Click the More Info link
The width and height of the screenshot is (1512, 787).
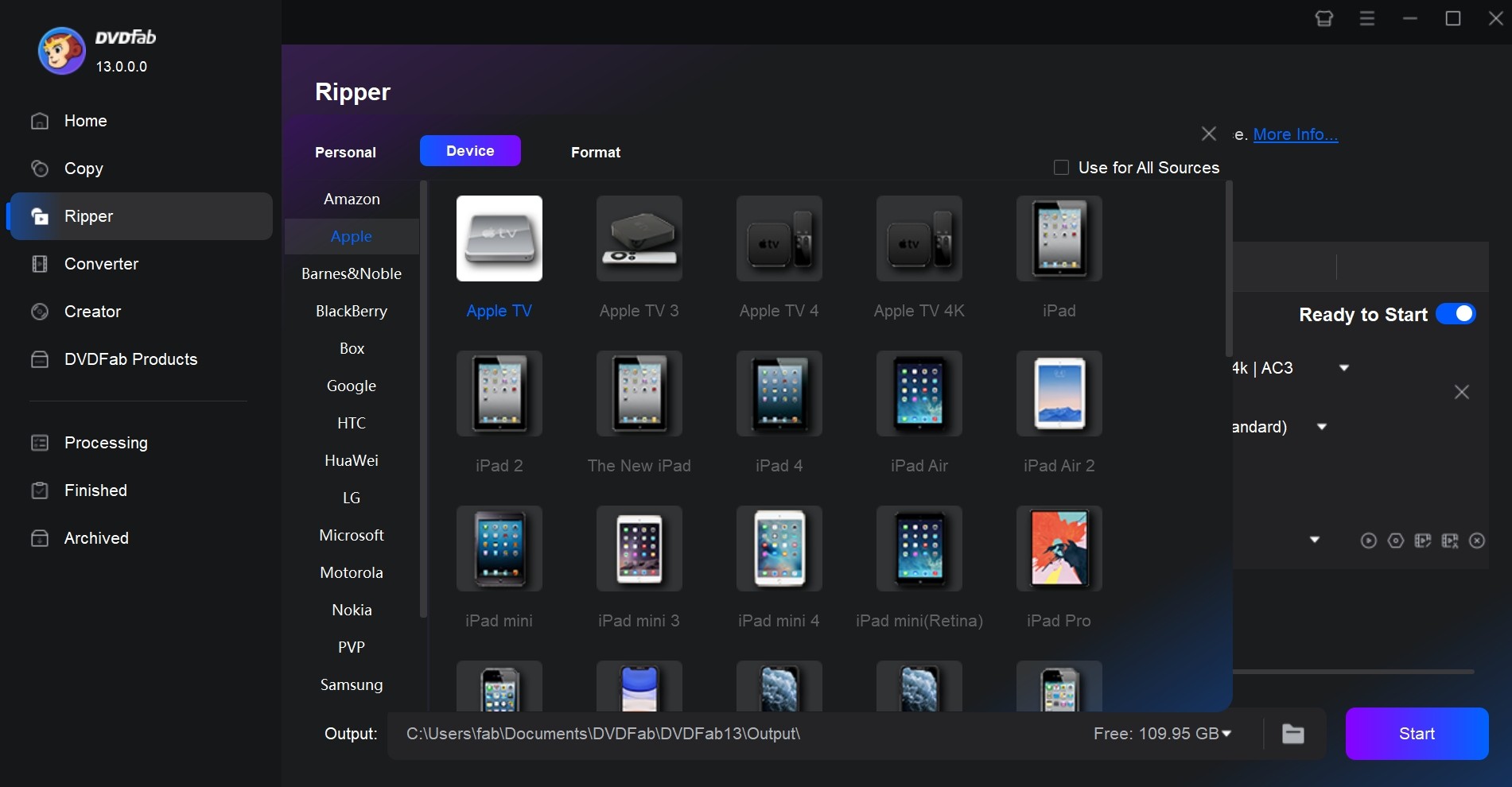click(1295, 134)
